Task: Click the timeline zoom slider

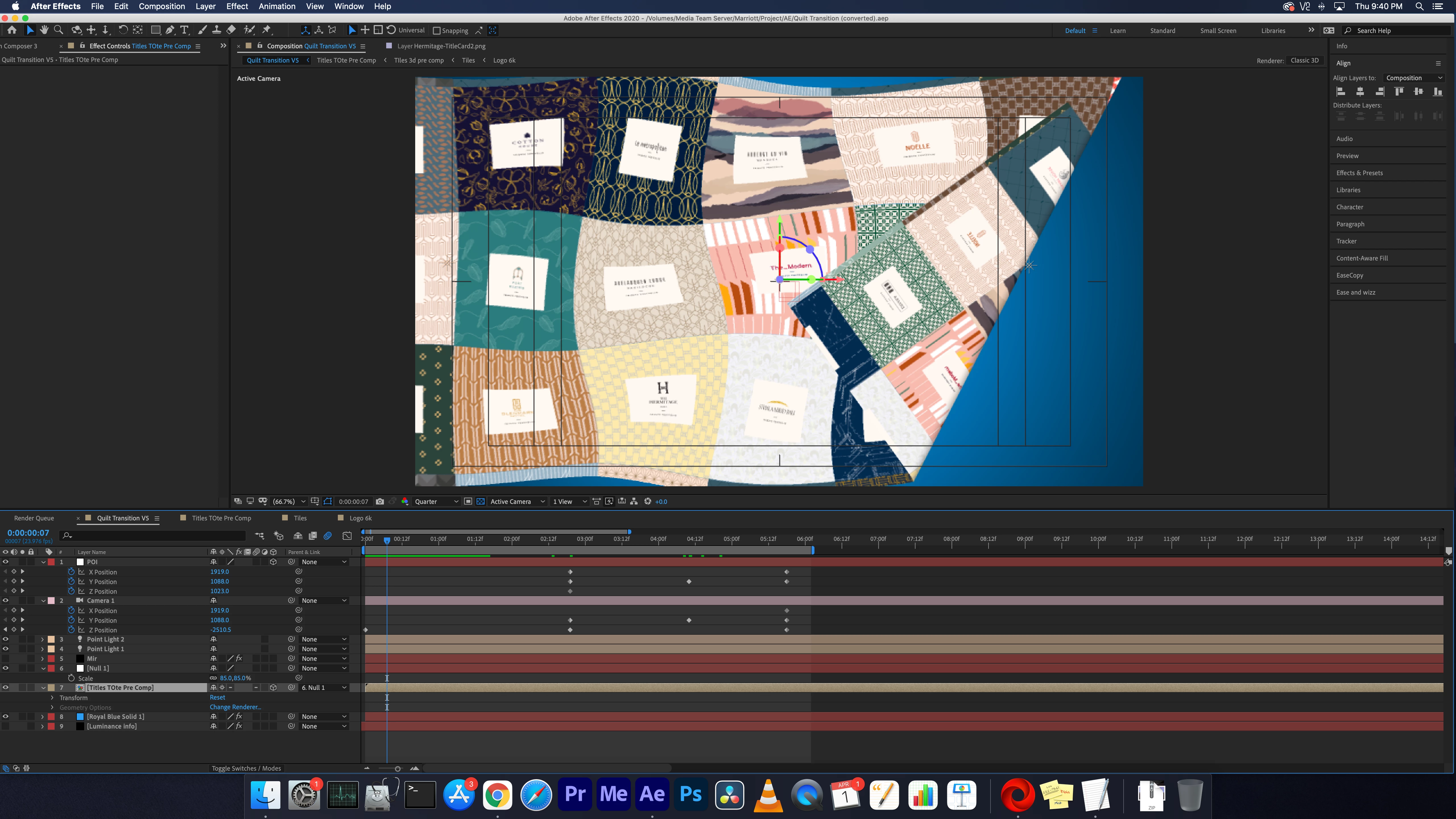Action: click(x=397, y=769)
